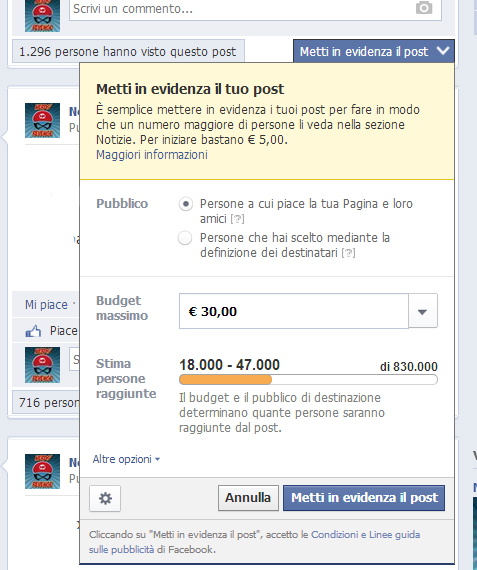Click the Annulla button
Screen dimensions: 477x570
[x=248, y=498]
